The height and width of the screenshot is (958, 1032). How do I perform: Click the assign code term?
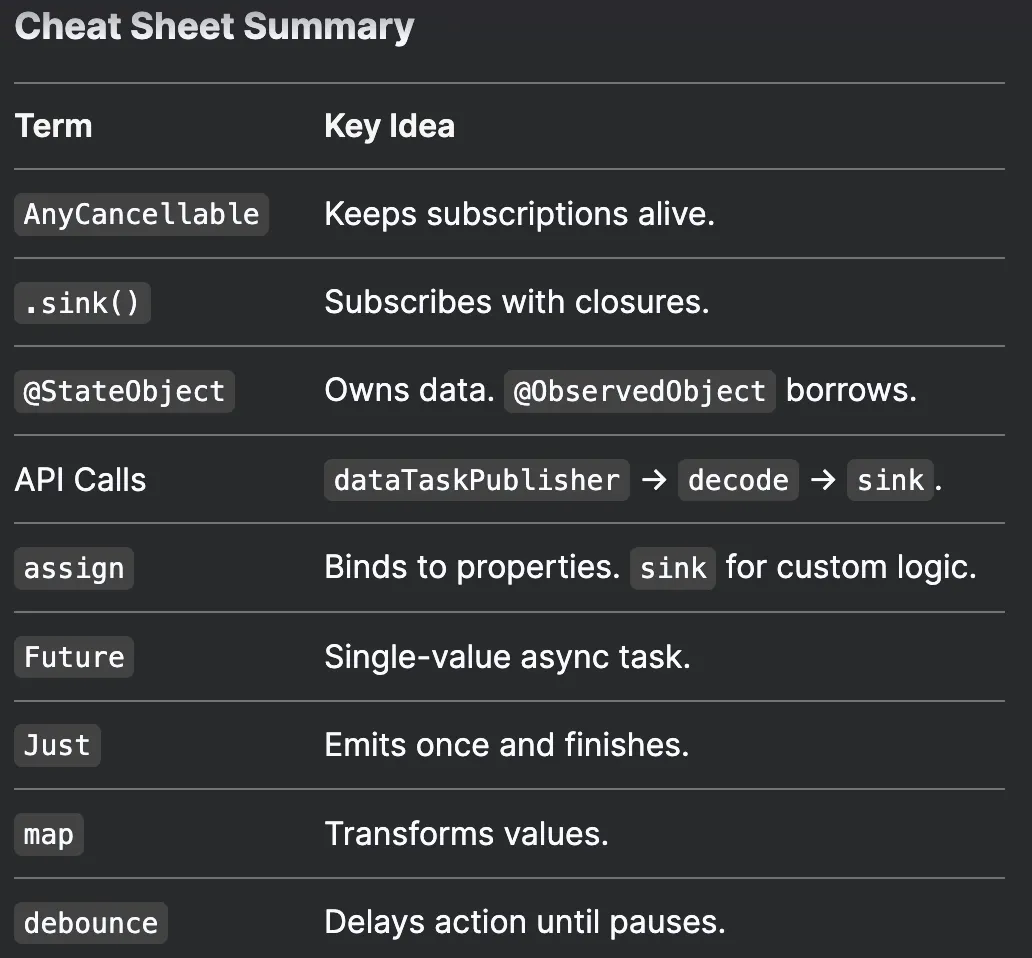(74, 568)
